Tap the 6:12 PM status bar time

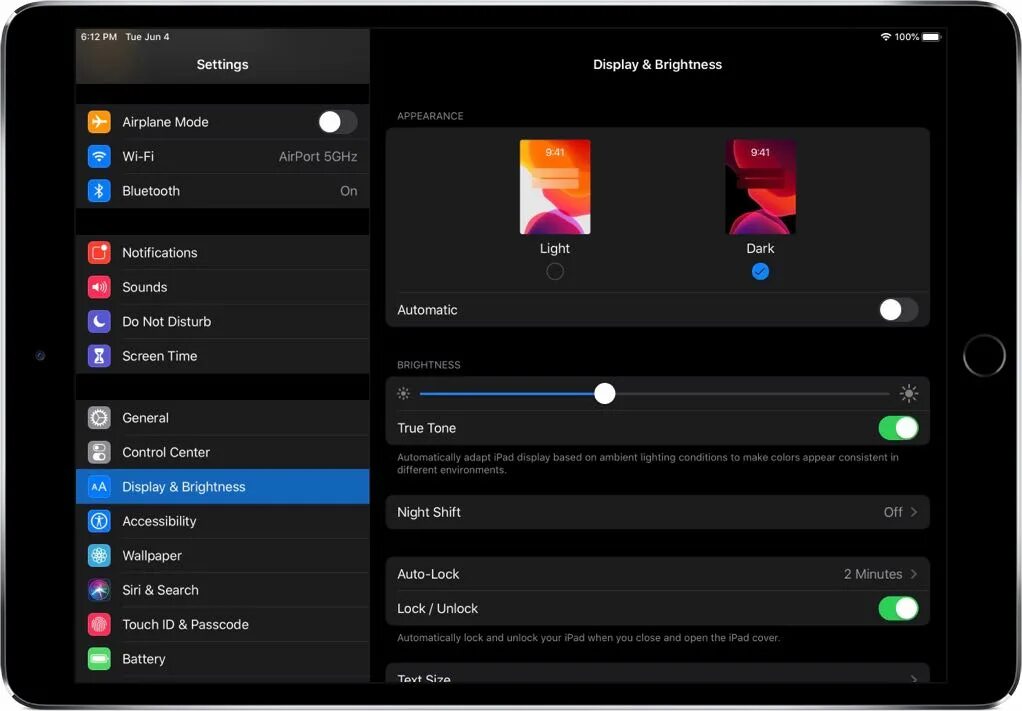click(99, 36)
